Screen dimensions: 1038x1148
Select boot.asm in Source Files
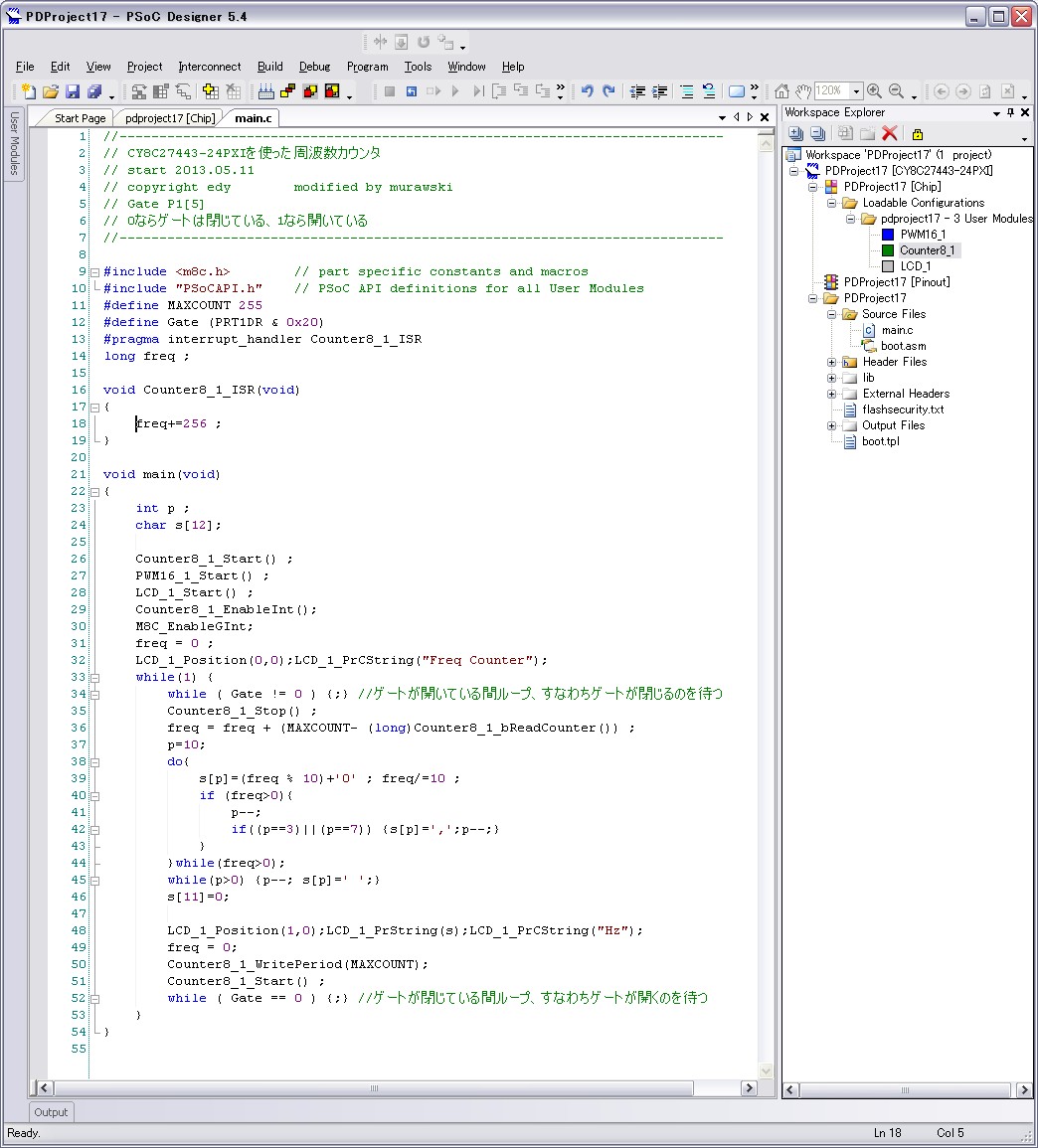click(x=903, y=346)
